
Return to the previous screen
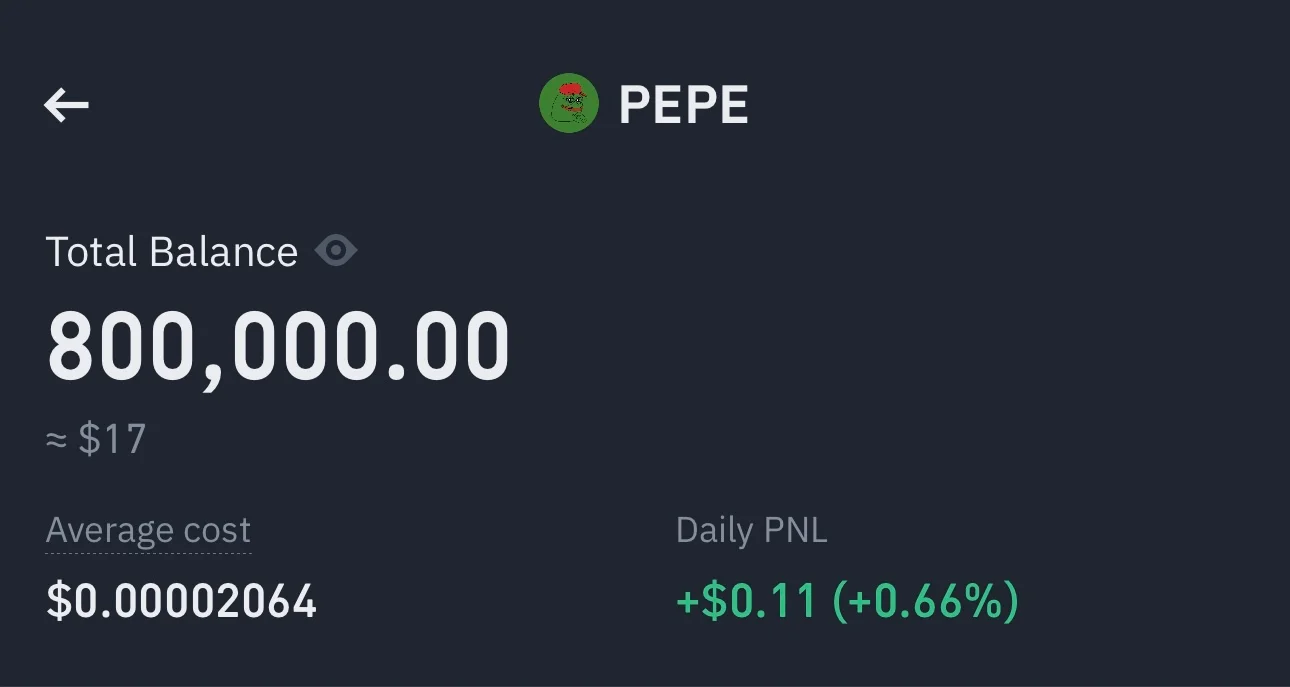[67, 105]
